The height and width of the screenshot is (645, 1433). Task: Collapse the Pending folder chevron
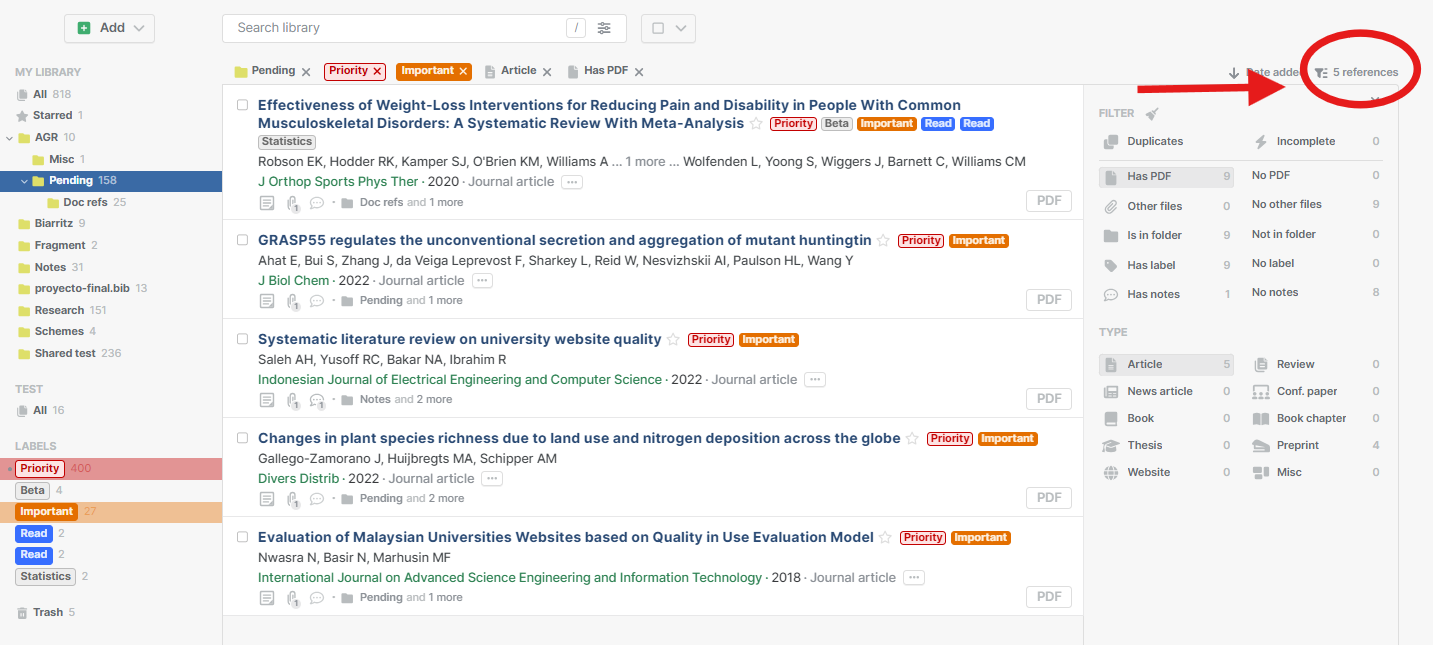25,181
